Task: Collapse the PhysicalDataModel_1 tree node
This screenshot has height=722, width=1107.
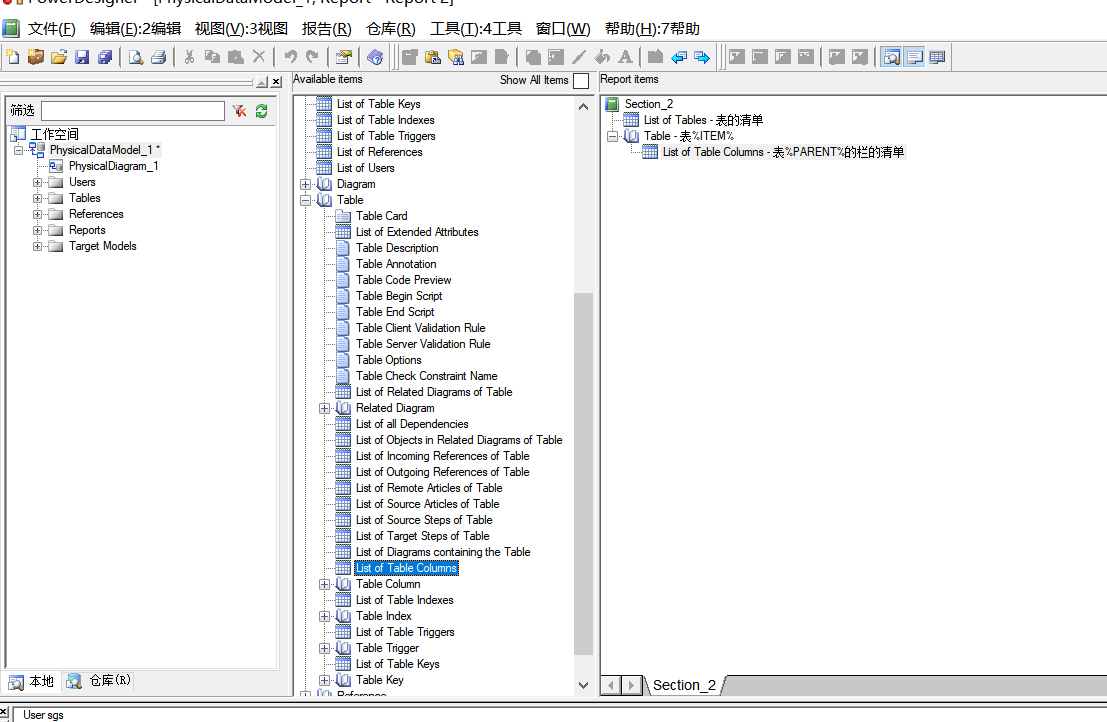Action: pyautogui.click(x=18, y=150)
